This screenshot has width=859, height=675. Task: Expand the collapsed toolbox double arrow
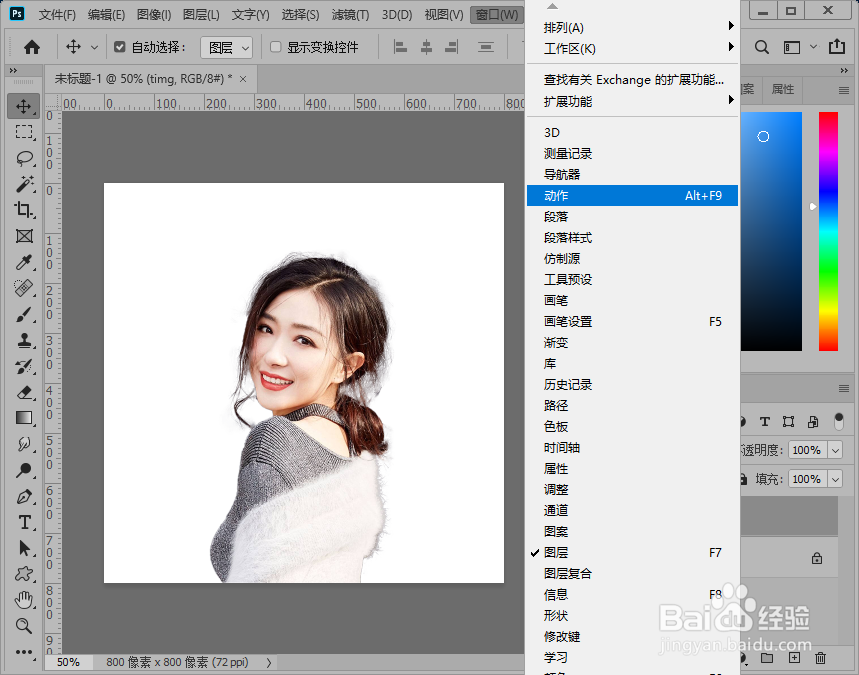coord(13,71)
